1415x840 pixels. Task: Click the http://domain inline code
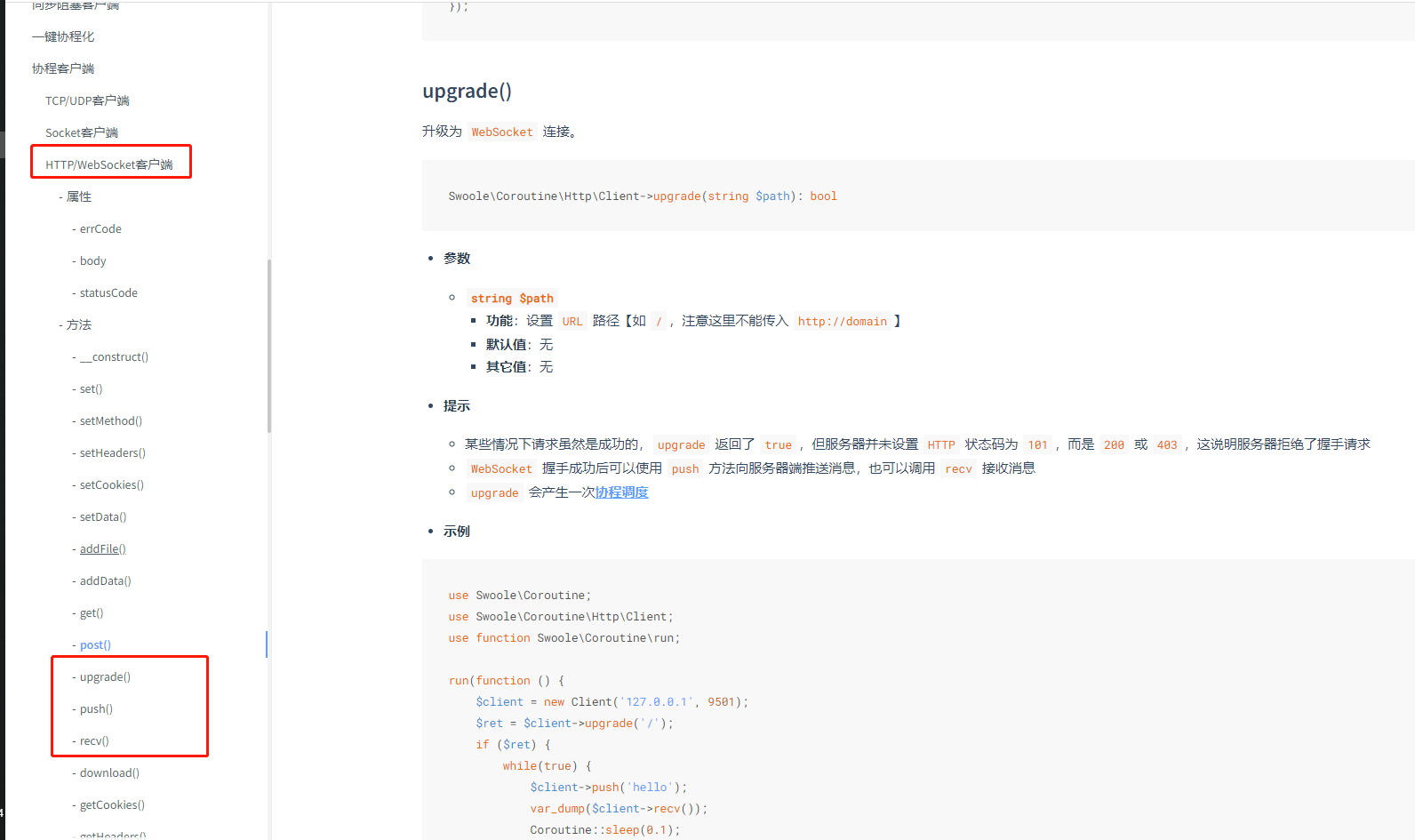pyautogui.click(x=842, y=321)
